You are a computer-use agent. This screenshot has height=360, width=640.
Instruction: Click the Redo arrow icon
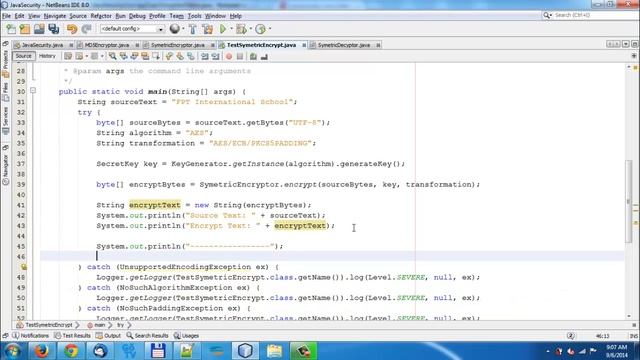pos(87,29)
